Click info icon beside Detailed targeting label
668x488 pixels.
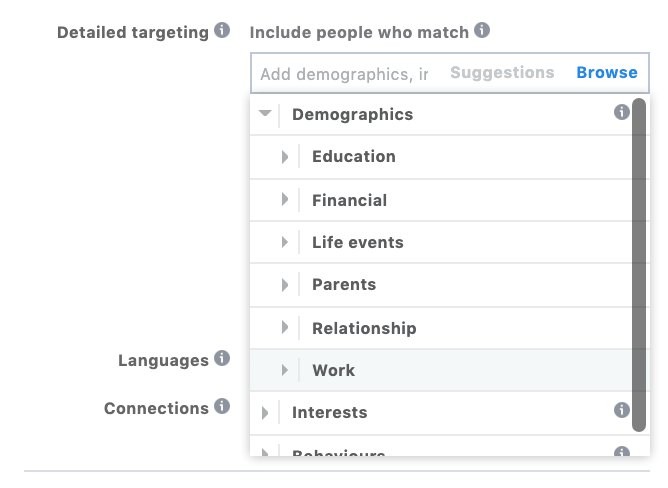(222, 31)
